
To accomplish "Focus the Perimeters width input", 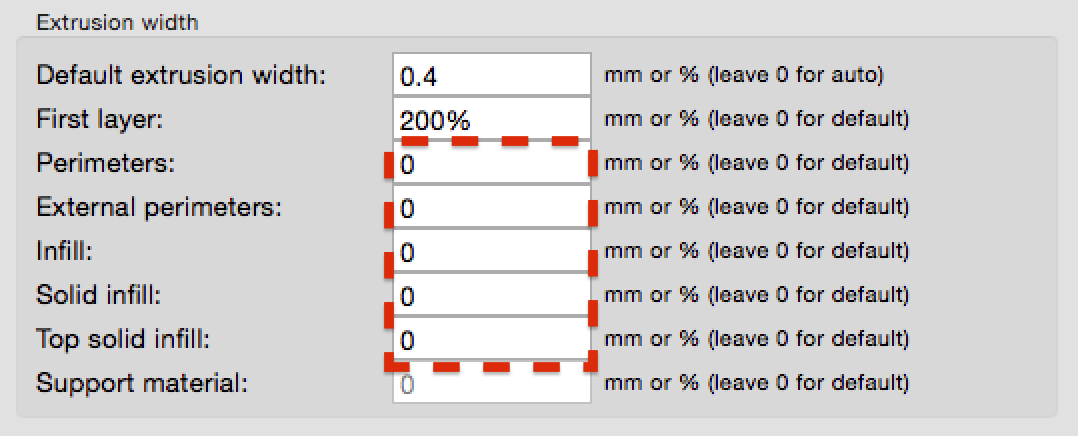I will (492, 163).
